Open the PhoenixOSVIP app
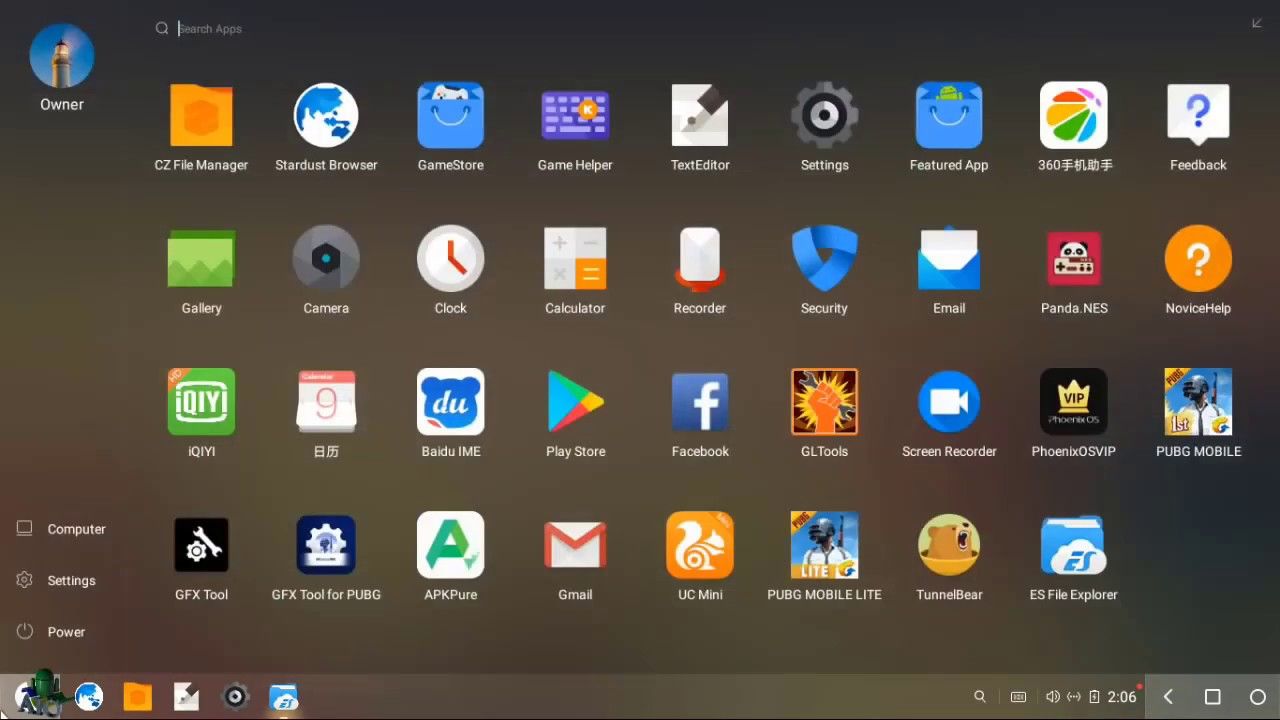This screenshot has width=1280, height=720. coord(1073,402)
